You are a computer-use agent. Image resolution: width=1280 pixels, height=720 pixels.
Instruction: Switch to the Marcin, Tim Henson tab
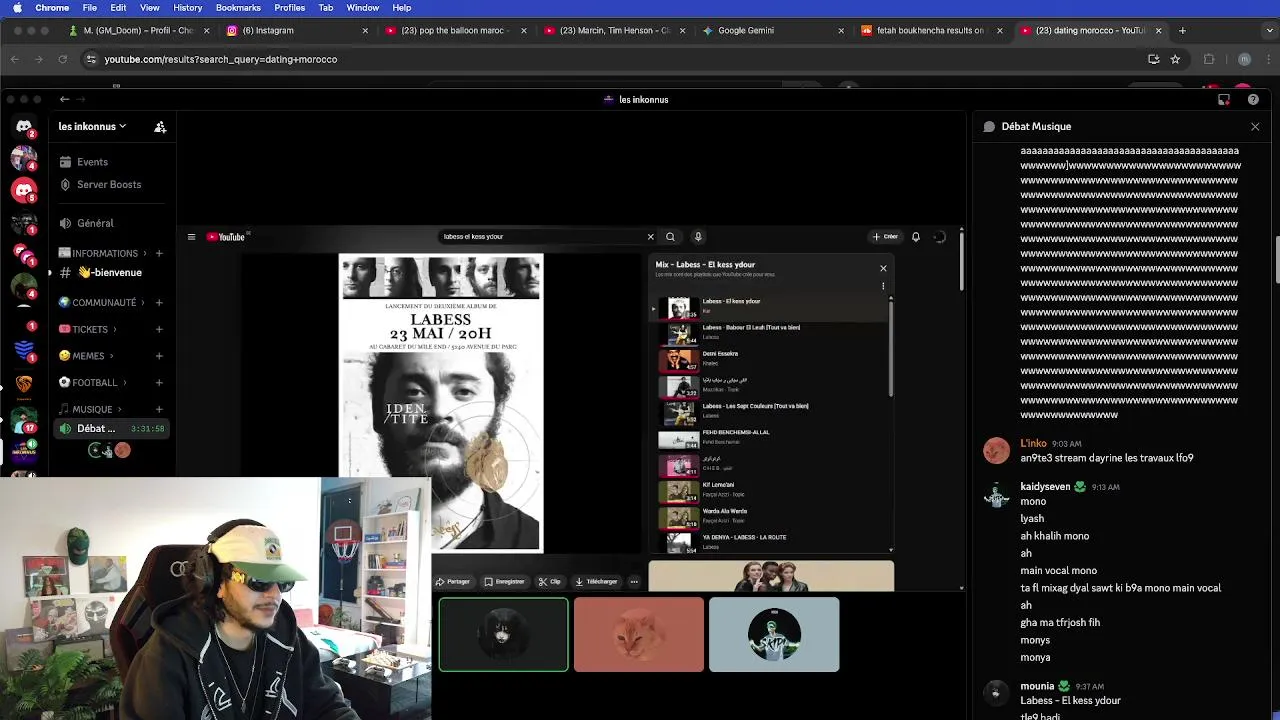tap(615, 30)
